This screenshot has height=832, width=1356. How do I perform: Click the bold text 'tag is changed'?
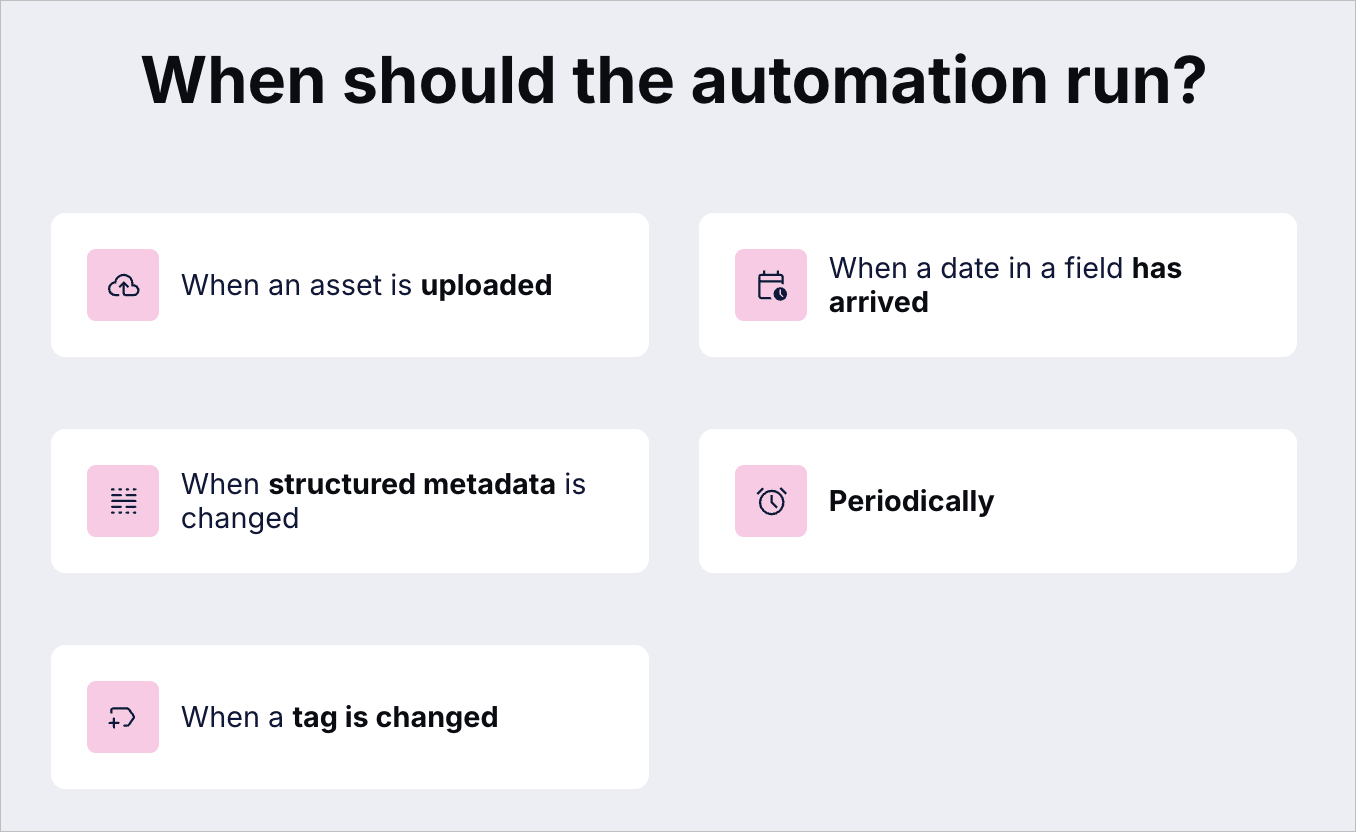(x=395, y=718)
